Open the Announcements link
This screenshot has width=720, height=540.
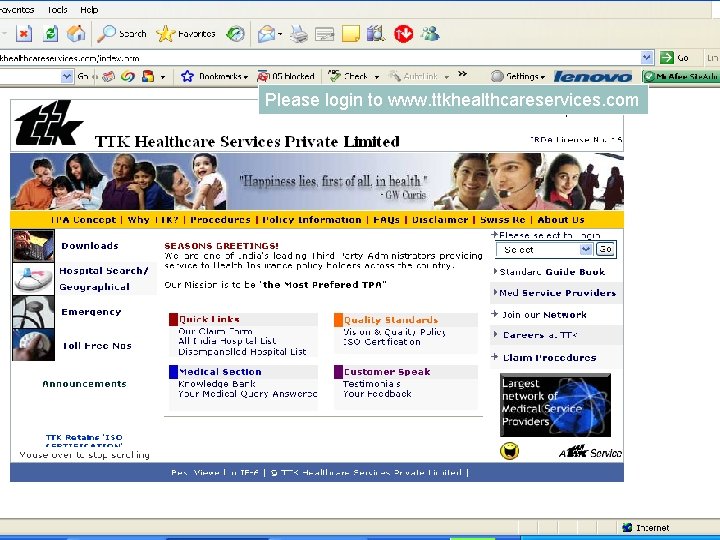[x=84, y=384]
